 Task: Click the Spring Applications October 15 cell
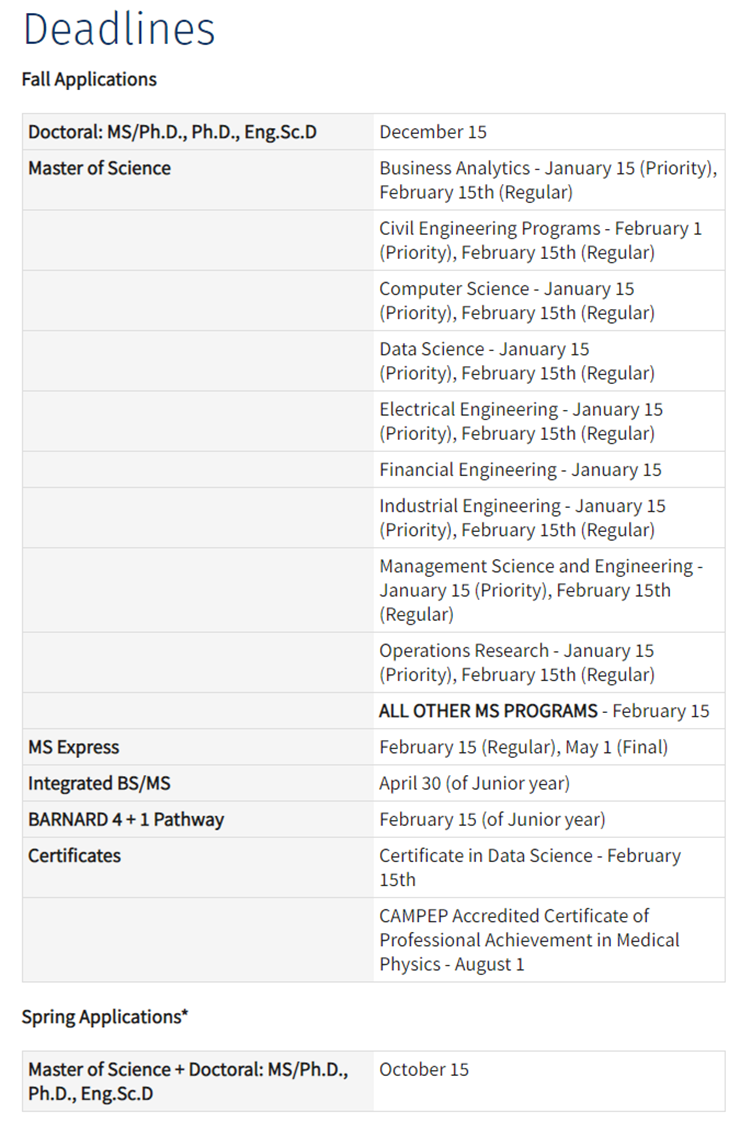[x=424, y=1069]
